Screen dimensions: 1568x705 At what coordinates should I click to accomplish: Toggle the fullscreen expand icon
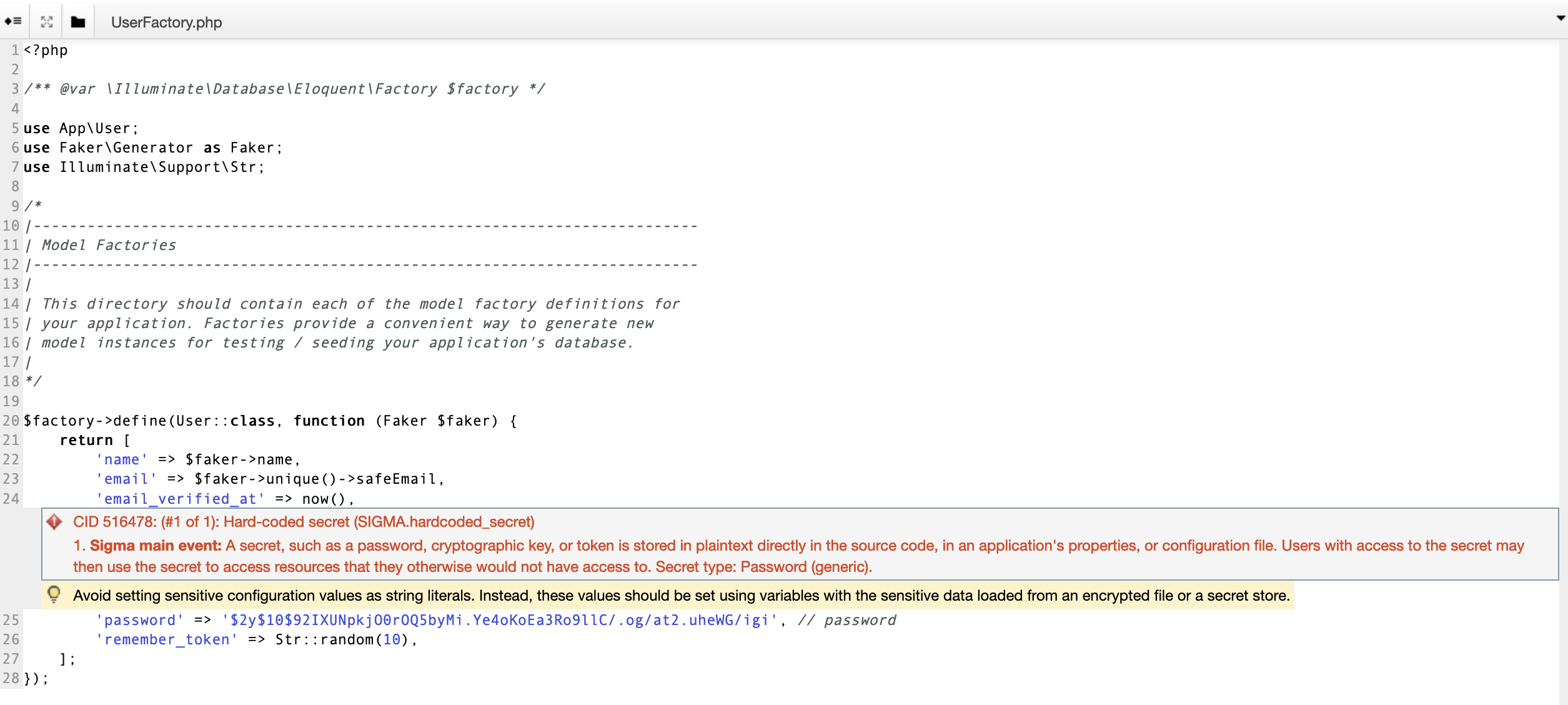(47, 22)
